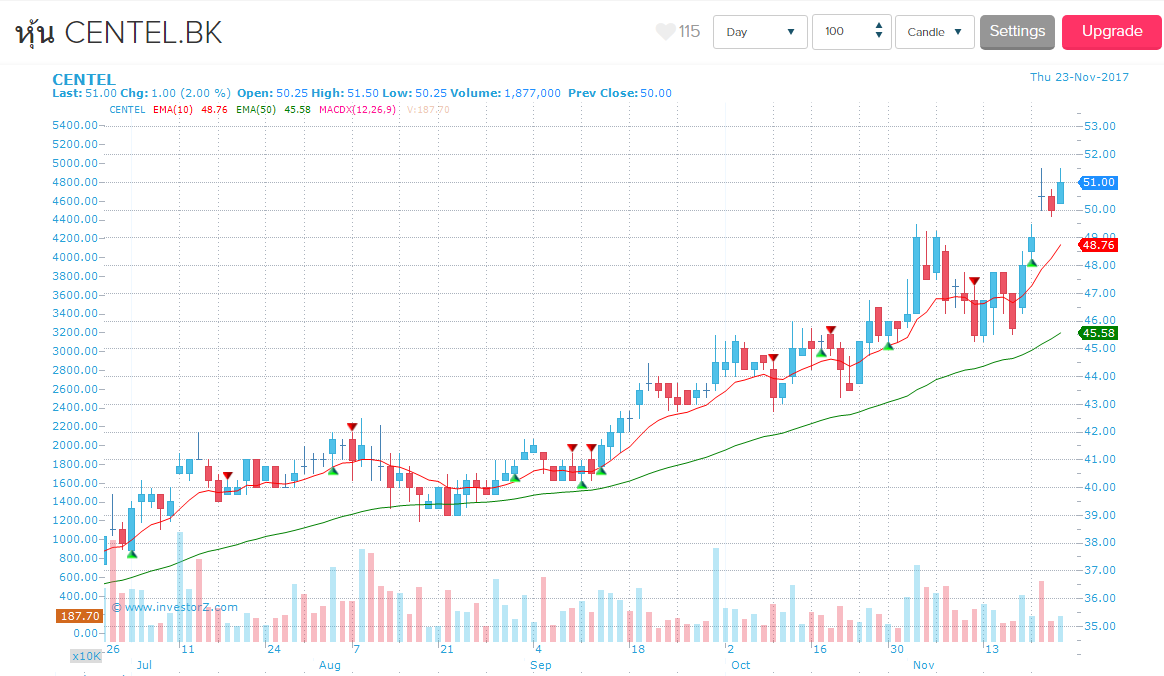Click the 115 favorites count
1164x676 pixels.
click(x=689, y=31)
